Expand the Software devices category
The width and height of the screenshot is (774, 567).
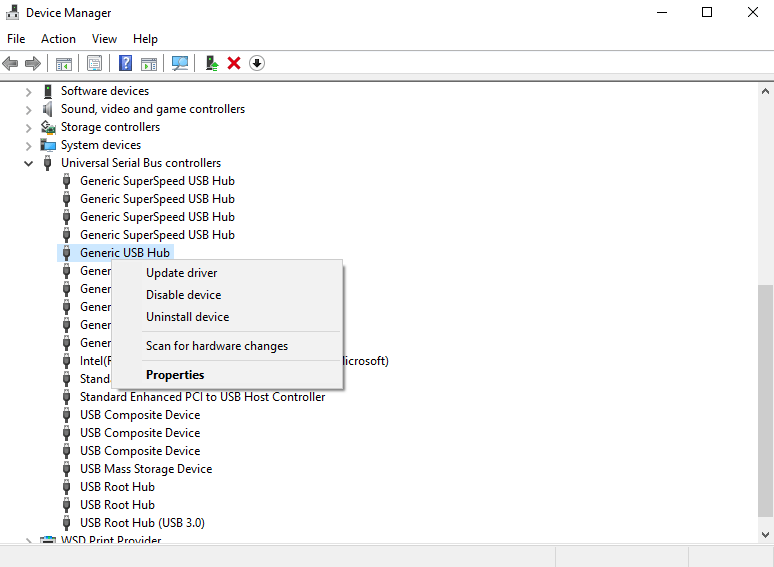[x=29, y=92]
